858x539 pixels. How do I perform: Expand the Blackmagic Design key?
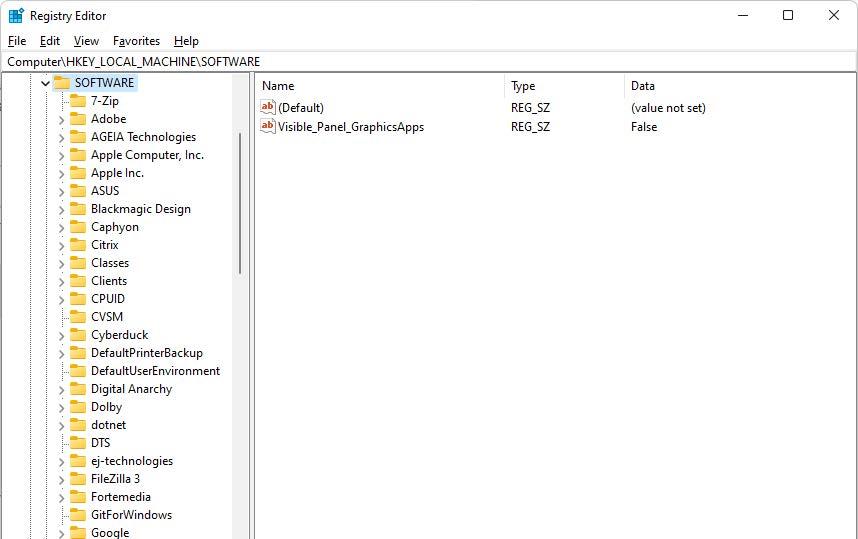(61, 210)
